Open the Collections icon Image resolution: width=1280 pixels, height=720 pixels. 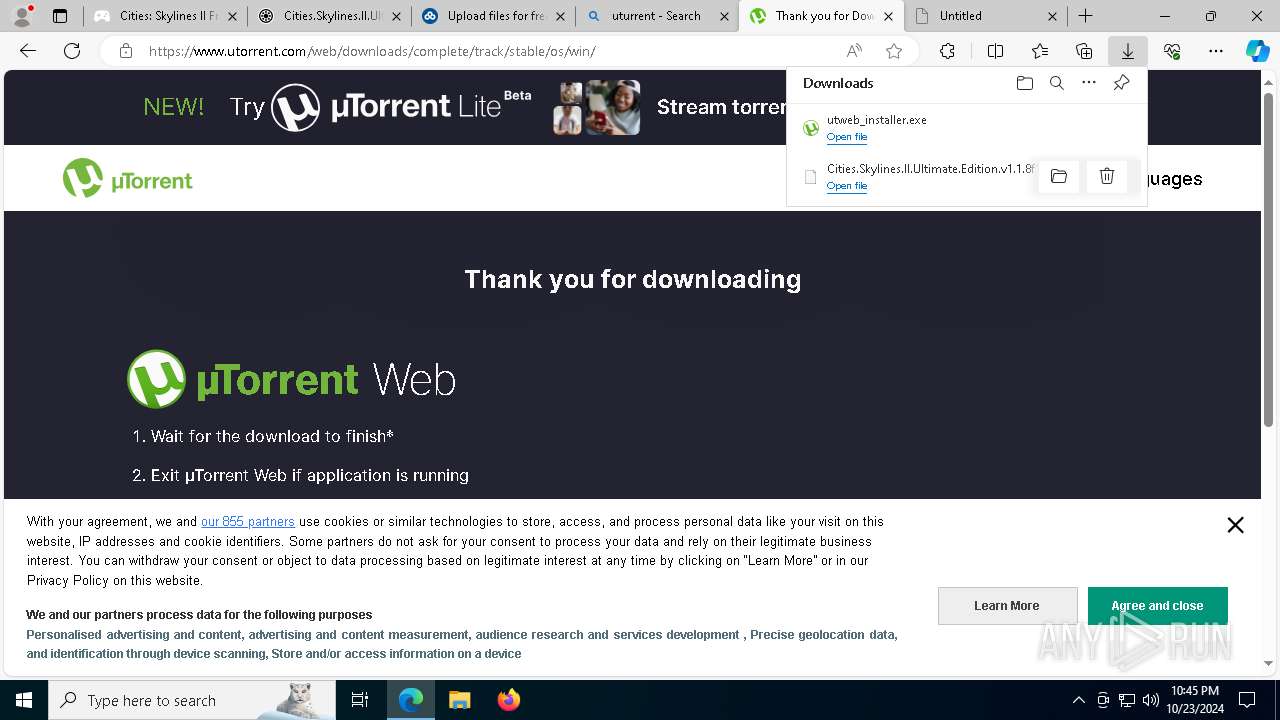[1084, 51]
